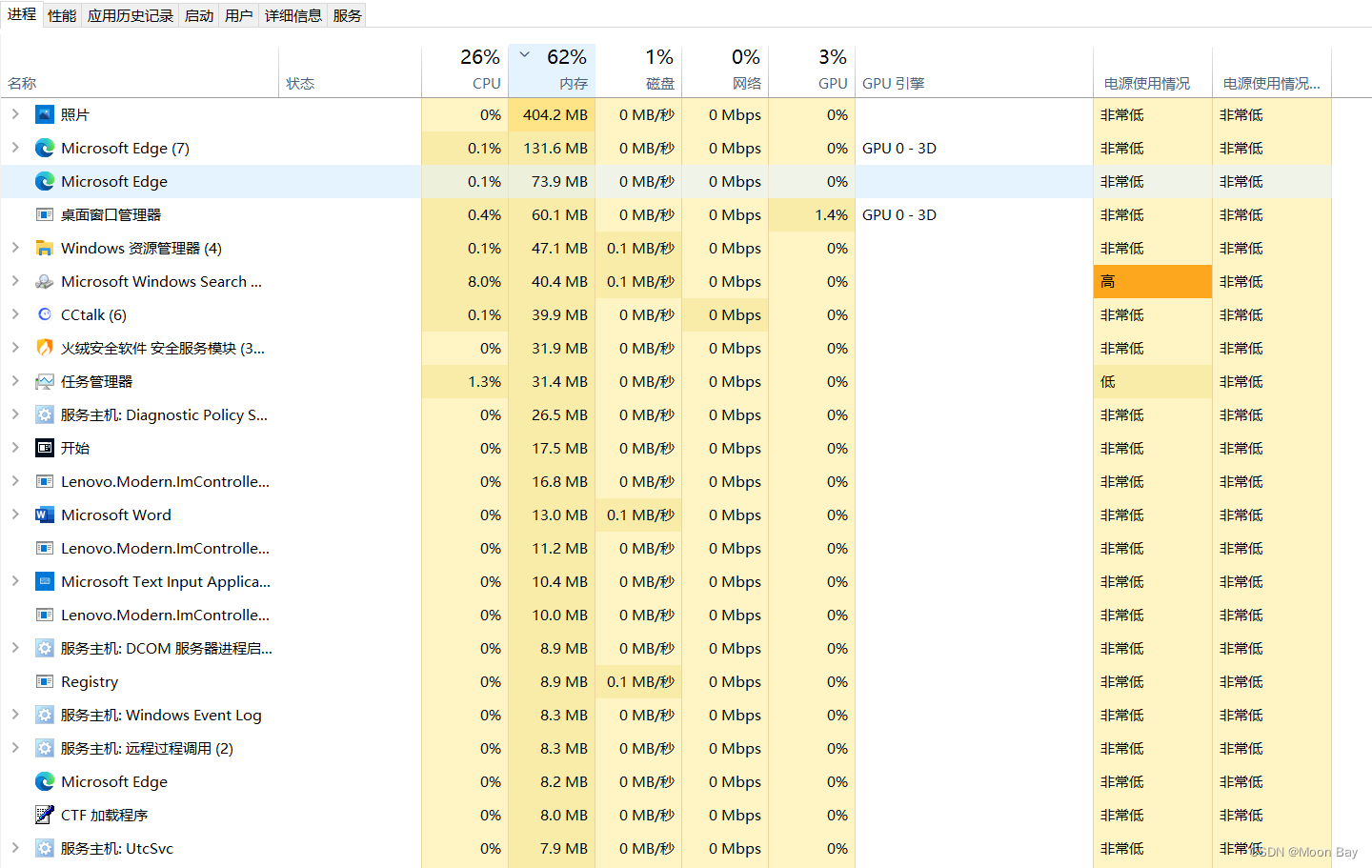This screenshot has width=1372, height=868.
Task: Expand the 开始 process row
Action: coord(15,448)
